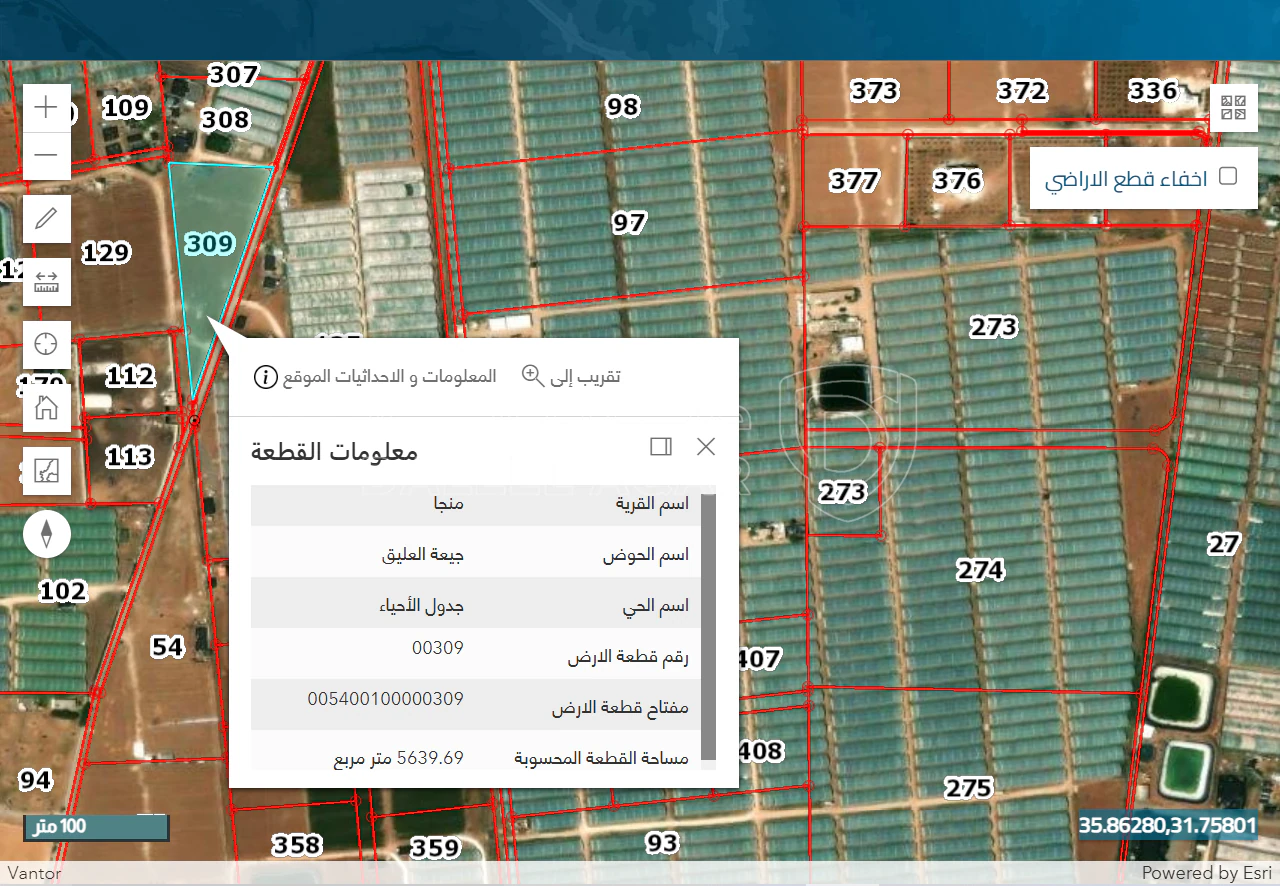Select the highlighted parcel 309
Image resolution: width=1280 pixels, height=886 pixels.
(210, 243)
